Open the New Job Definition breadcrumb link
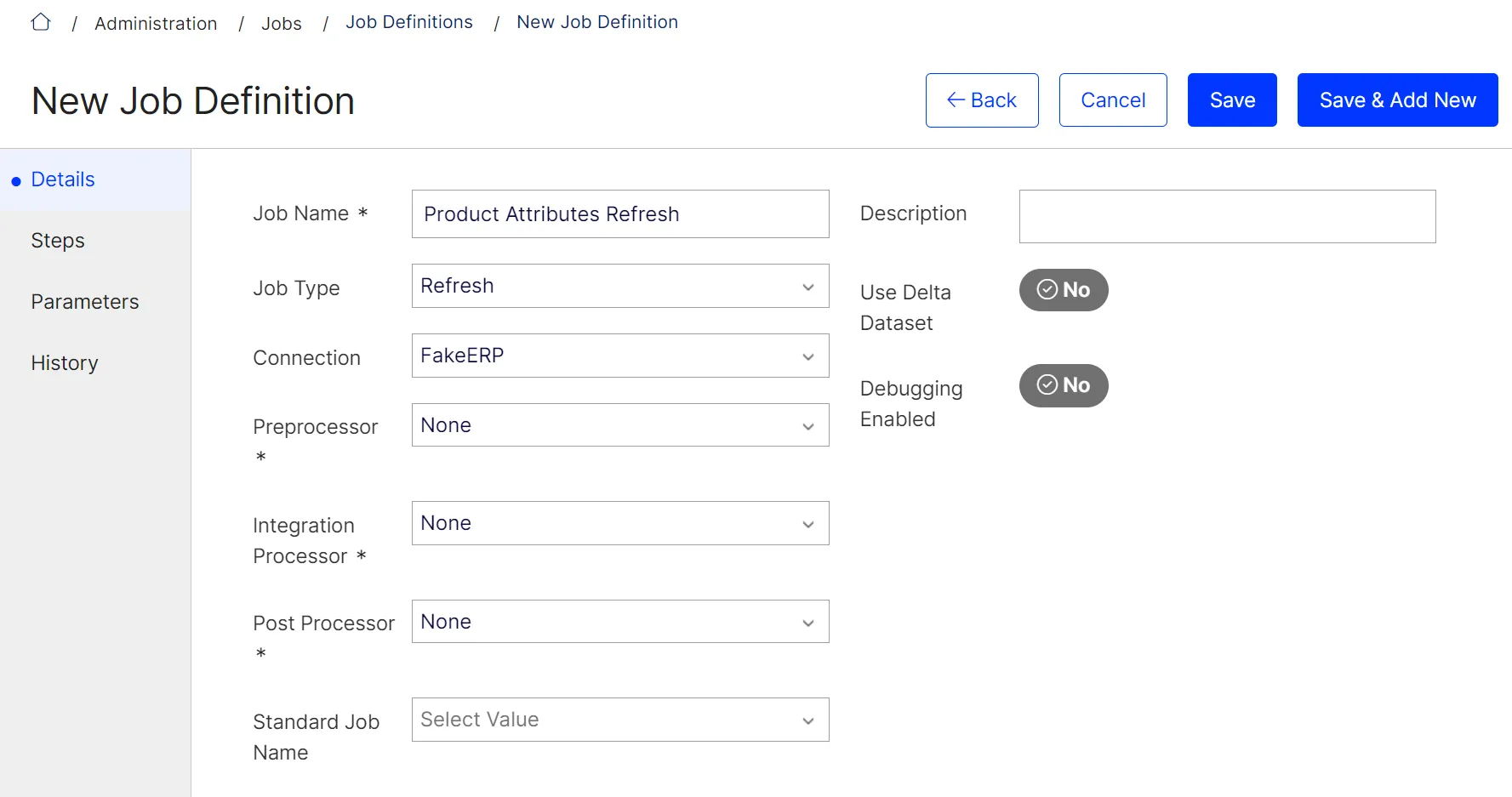The height and width of the screenshot is (797, 1512). pyautogui.click(x=597, y=22)
